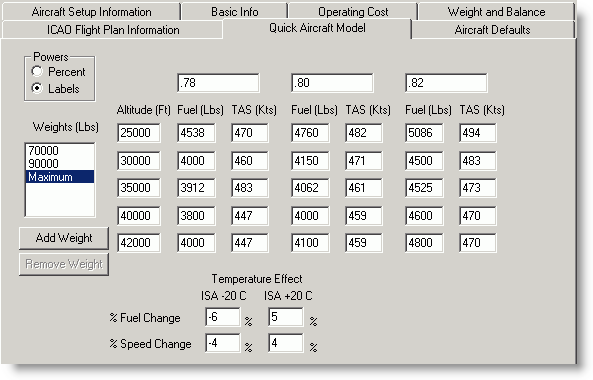Edit the 5086 fuel value field
The image size is (593, 380).
point(424,133)
